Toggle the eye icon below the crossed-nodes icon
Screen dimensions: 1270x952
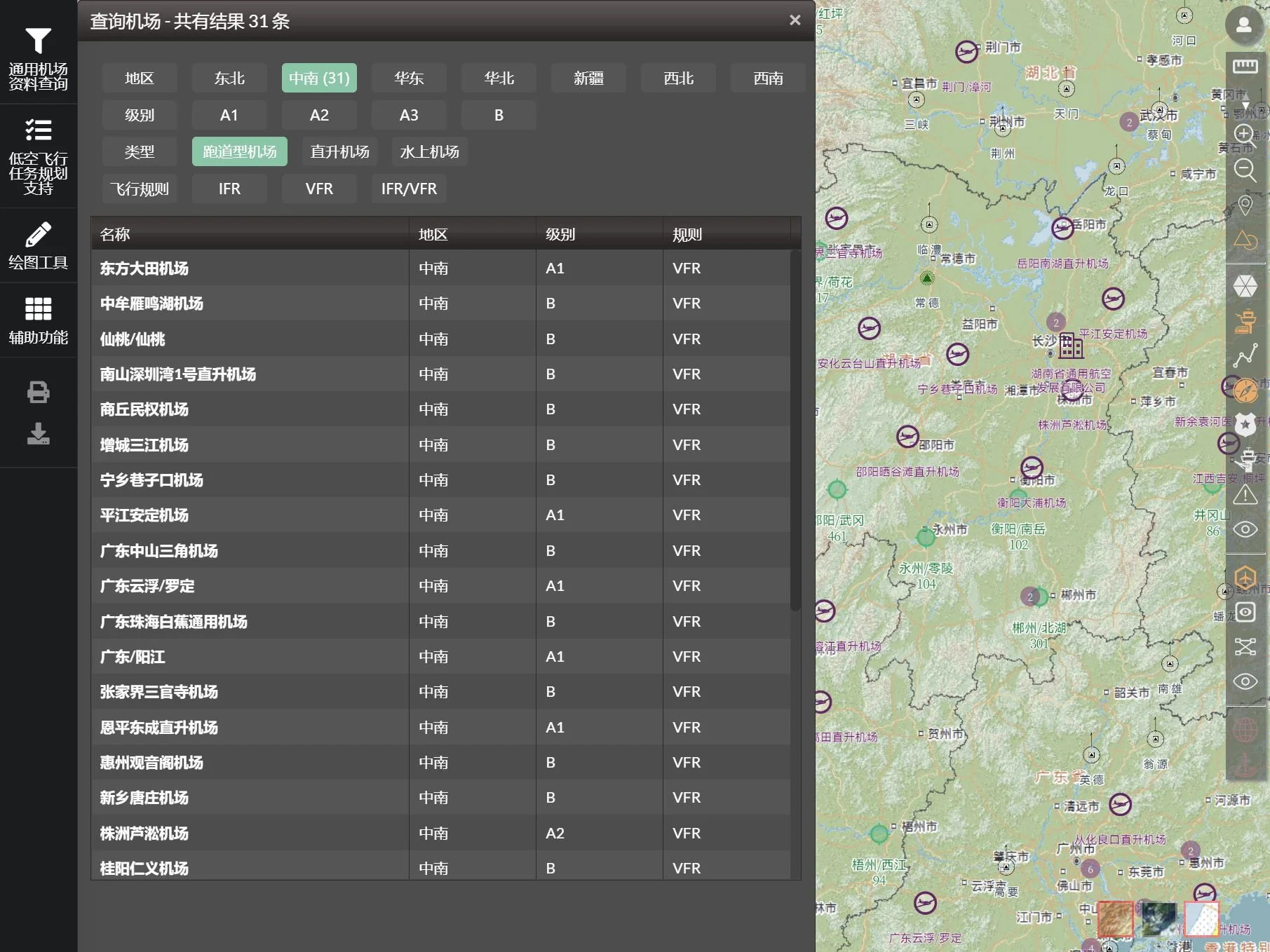1245,681
